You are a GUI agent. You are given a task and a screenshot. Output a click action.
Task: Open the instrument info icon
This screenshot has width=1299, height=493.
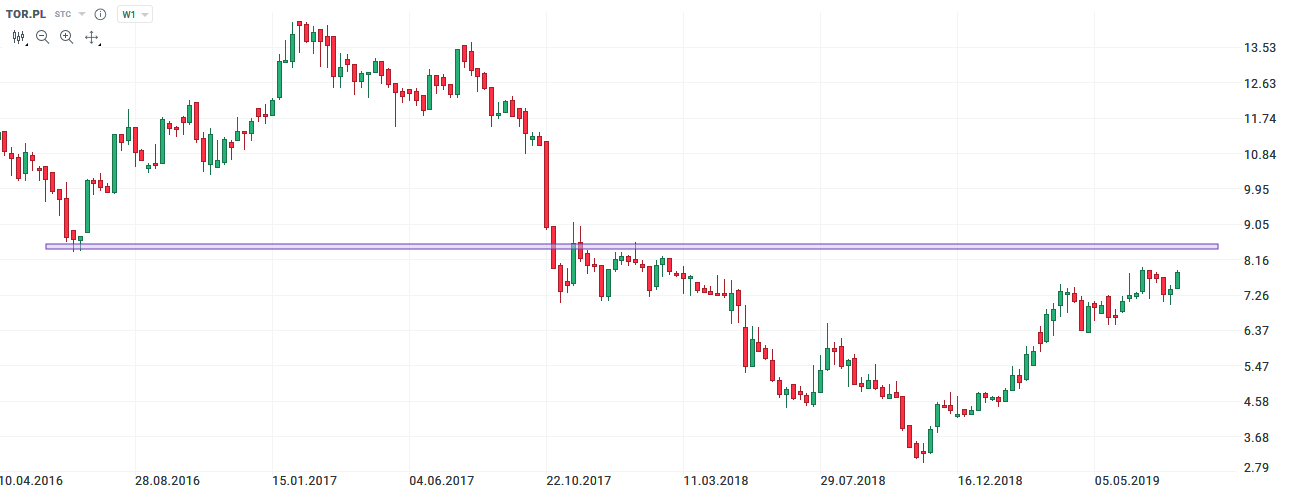[x=100, y=15]
